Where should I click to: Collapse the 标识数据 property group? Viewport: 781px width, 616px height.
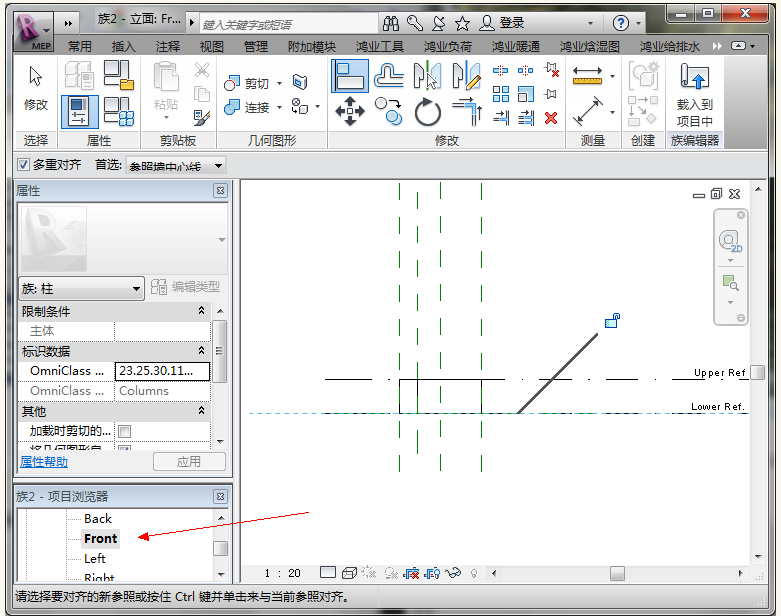pyautogui.click(x=200, y=351)
